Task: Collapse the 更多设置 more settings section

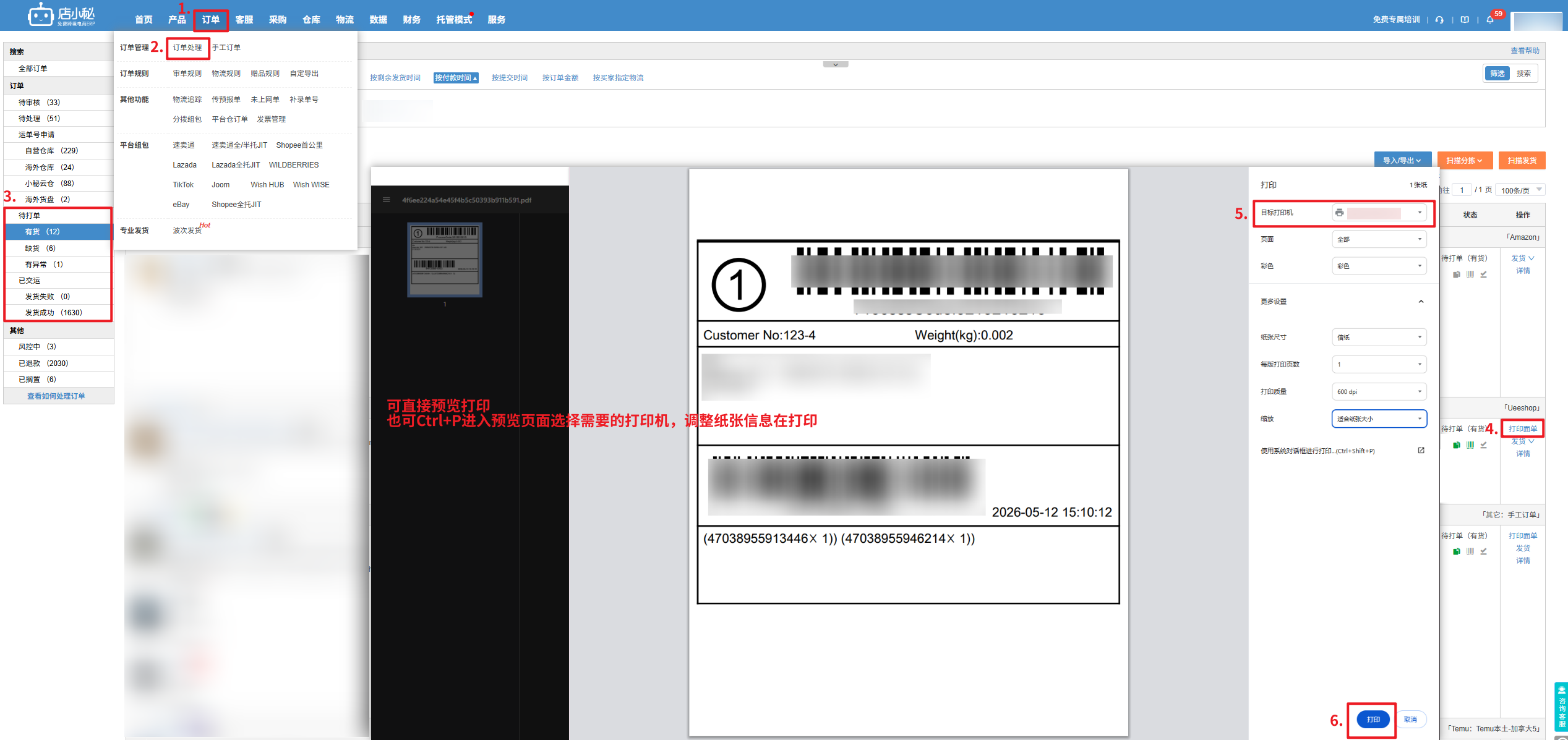Action: (1421, 302)
